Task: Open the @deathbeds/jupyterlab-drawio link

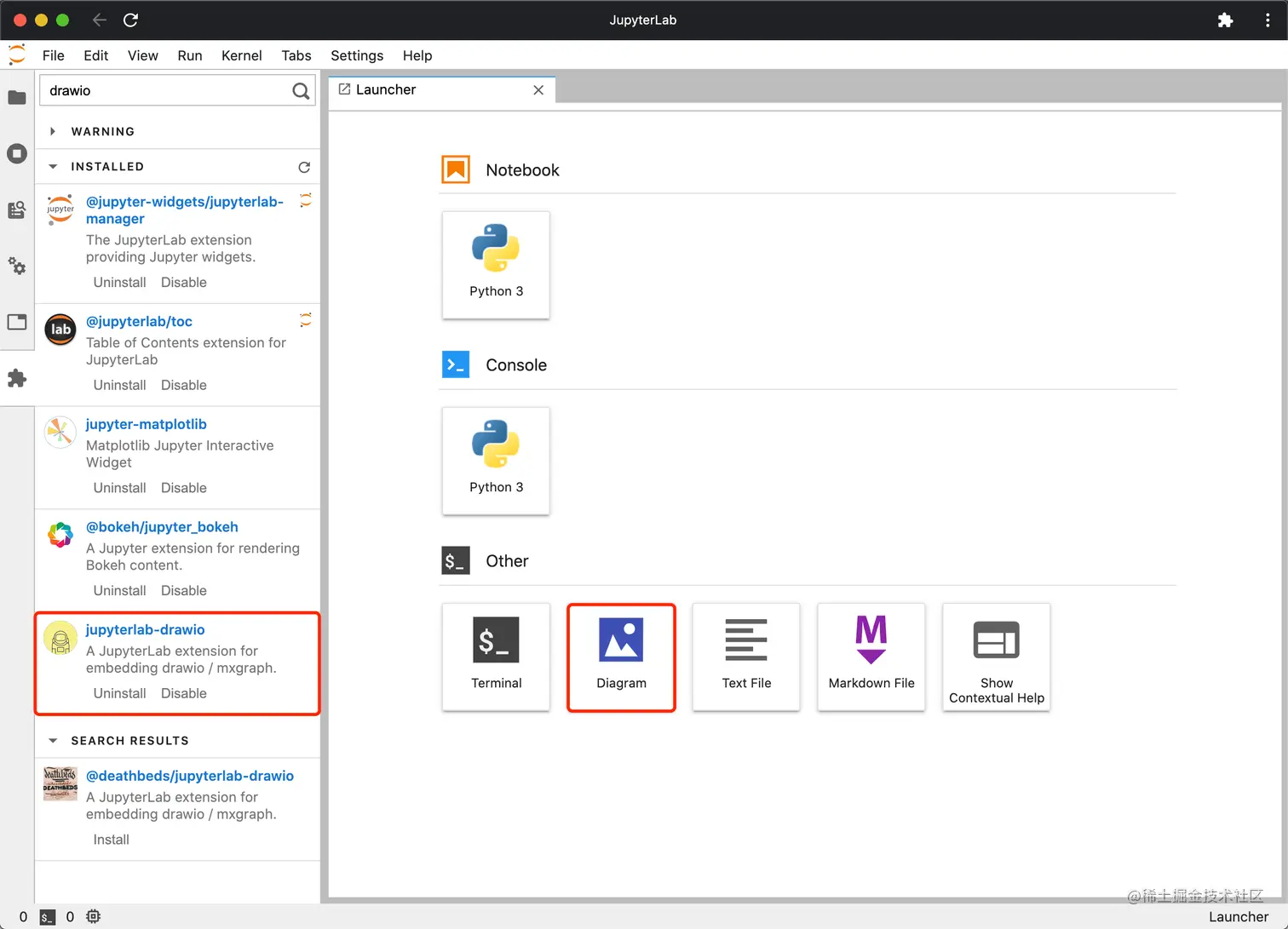Action: click(190, 776)
